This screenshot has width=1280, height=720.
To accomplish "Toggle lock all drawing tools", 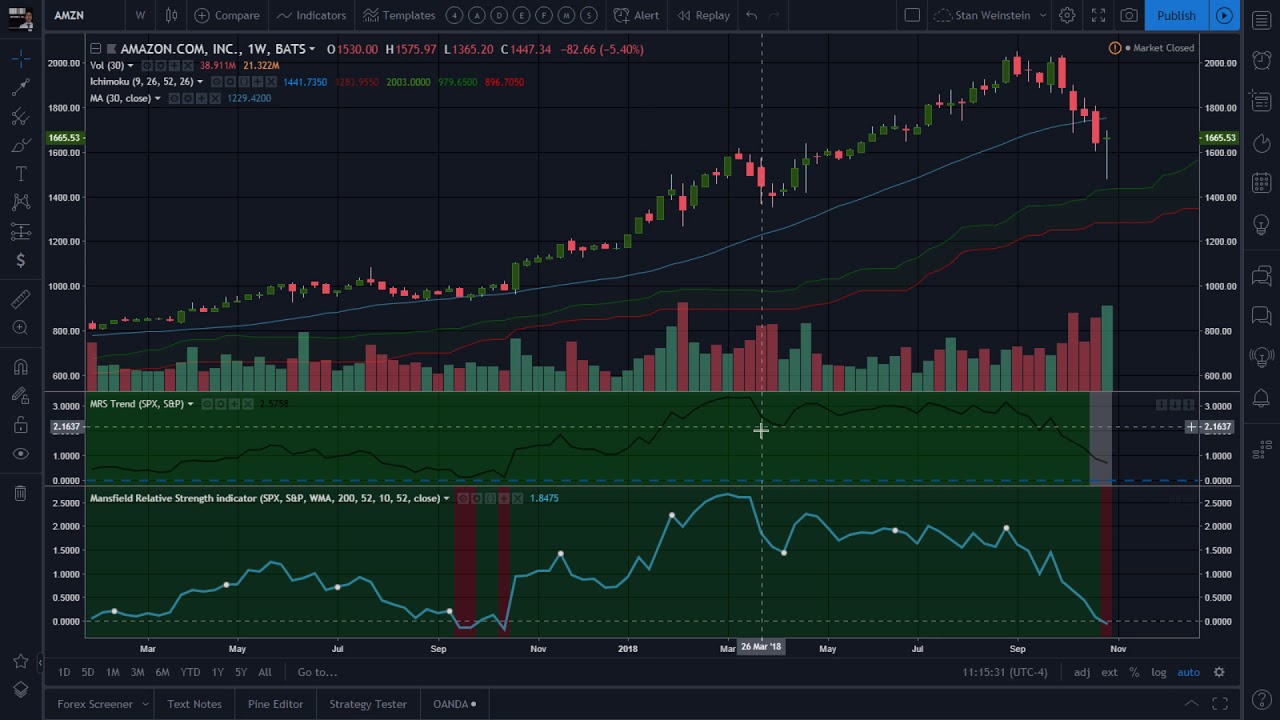I will click(x=20, y=425).
